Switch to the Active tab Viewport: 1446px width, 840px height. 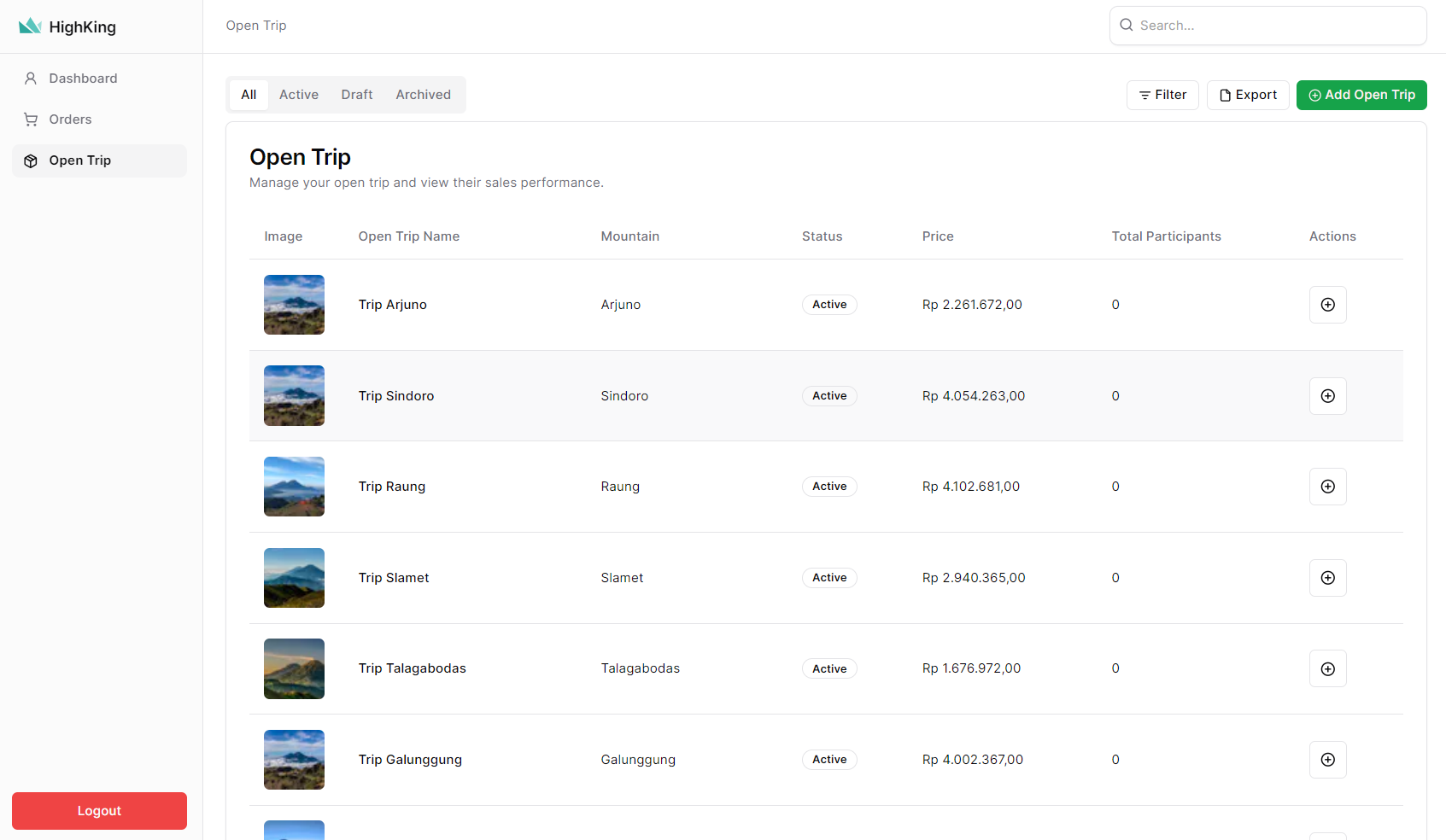pyautogui.click(x=298, y=95)
